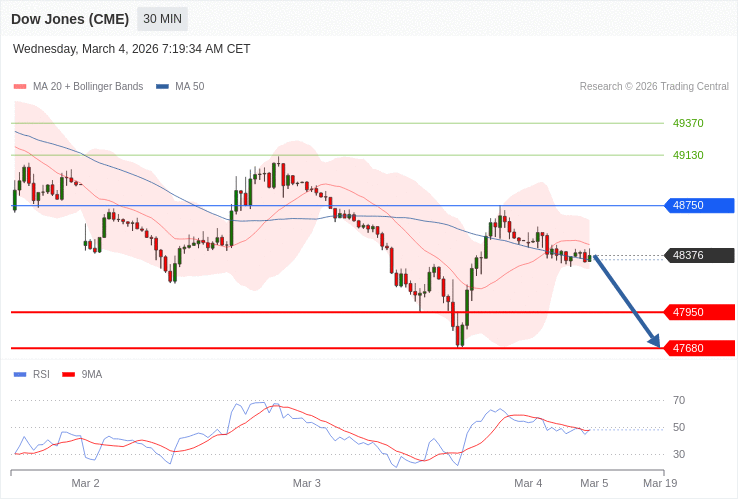Click the red 47950 support price tag

pyautogui.click(x=699, y=312)
